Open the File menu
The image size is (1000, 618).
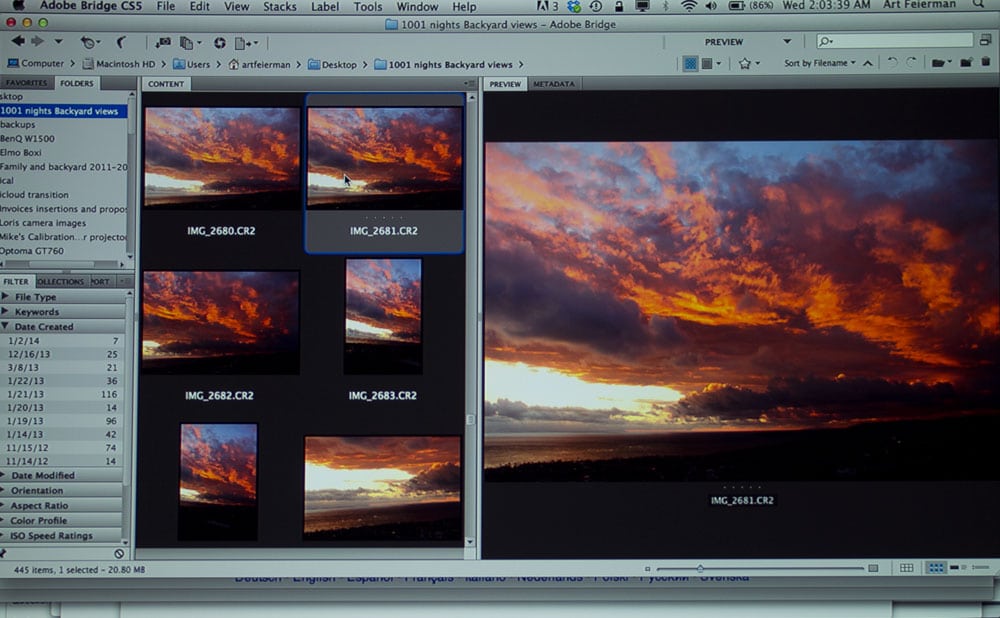(166, 6)
